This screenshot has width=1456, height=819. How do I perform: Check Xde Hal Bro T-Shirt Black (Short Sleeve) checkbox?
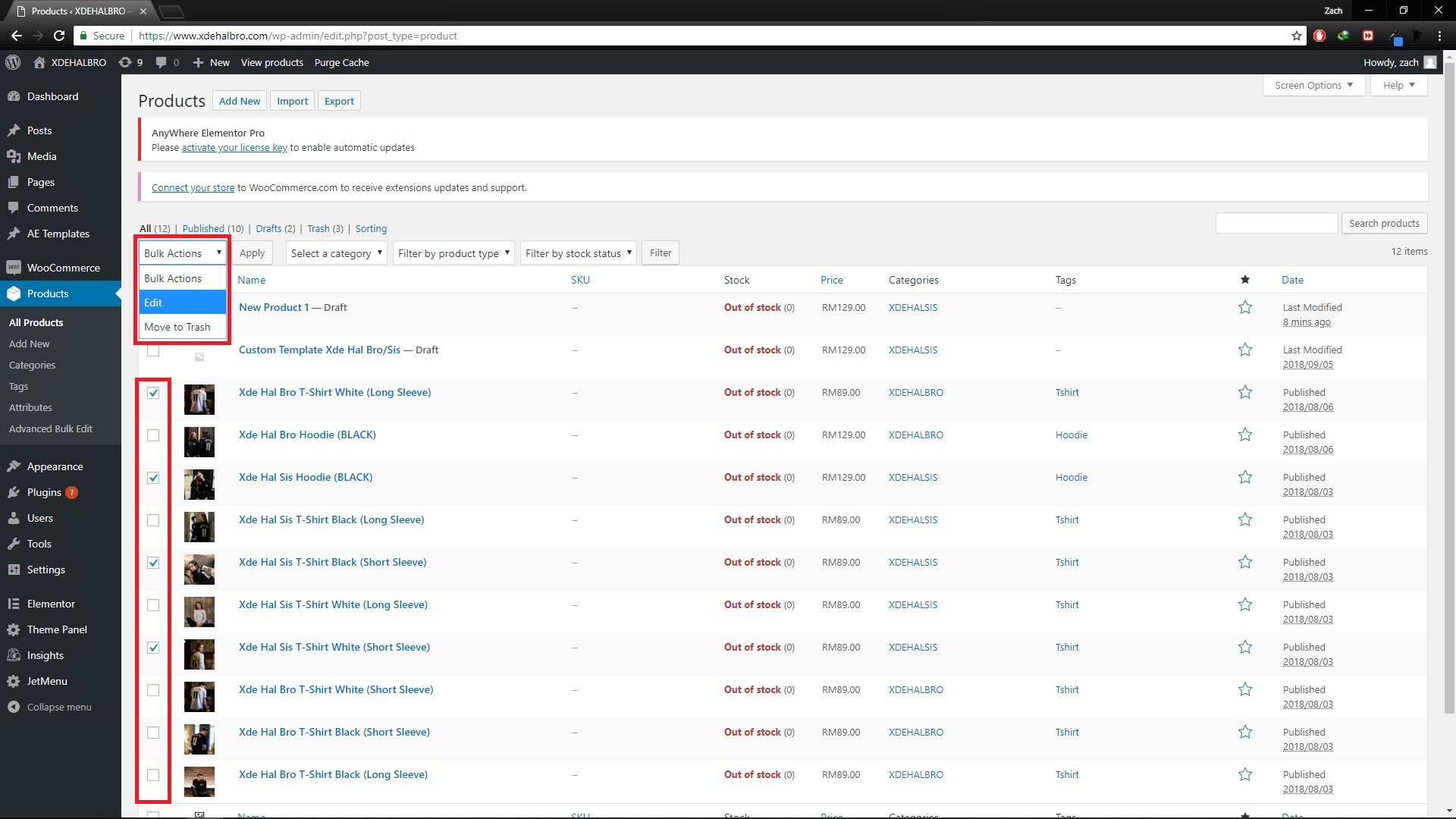tap(153, 733)
